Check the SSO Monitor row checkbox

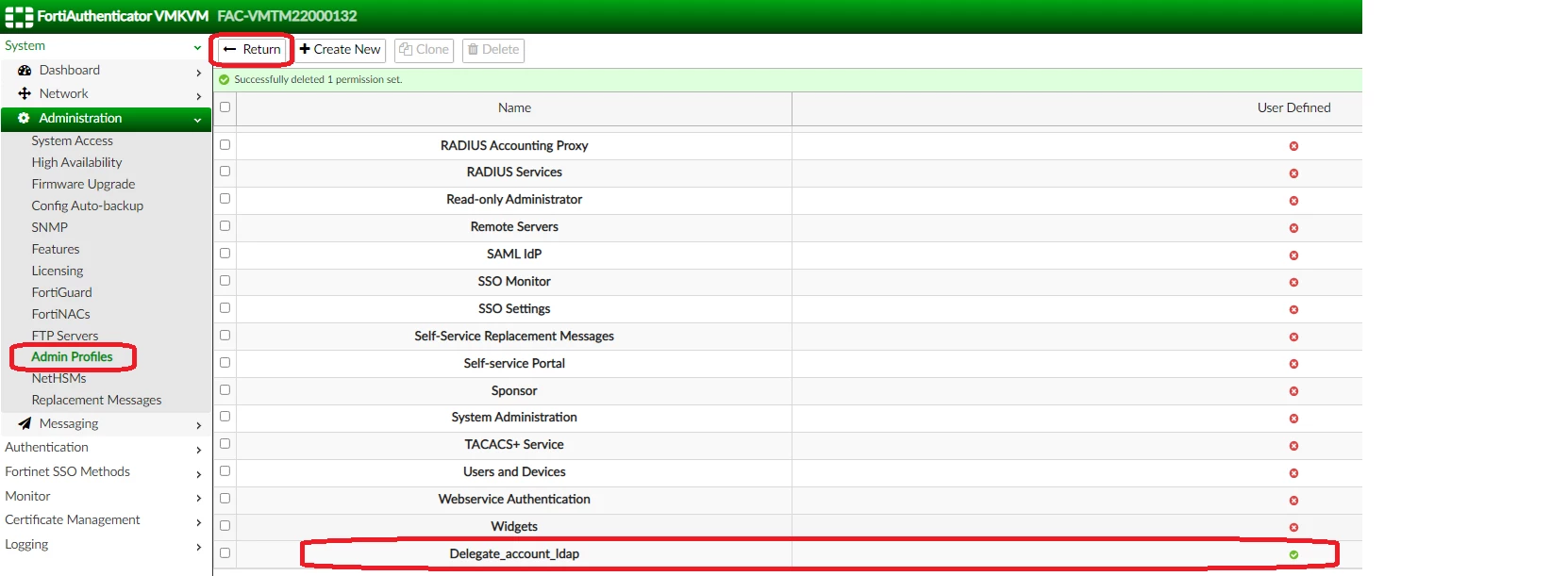225,281
